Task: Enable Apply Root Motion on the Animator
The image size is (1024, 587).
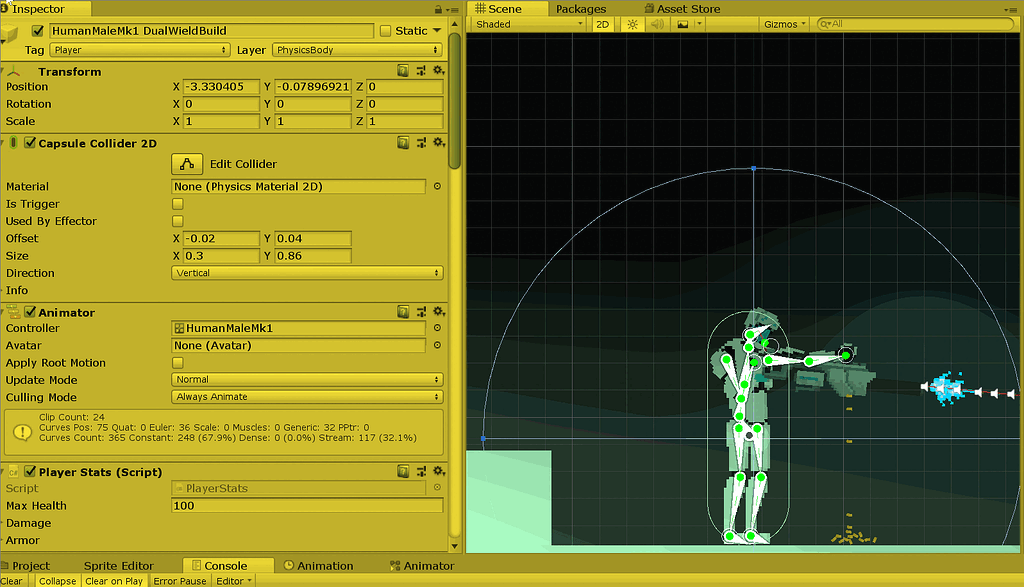Action: tap(177, 362)
